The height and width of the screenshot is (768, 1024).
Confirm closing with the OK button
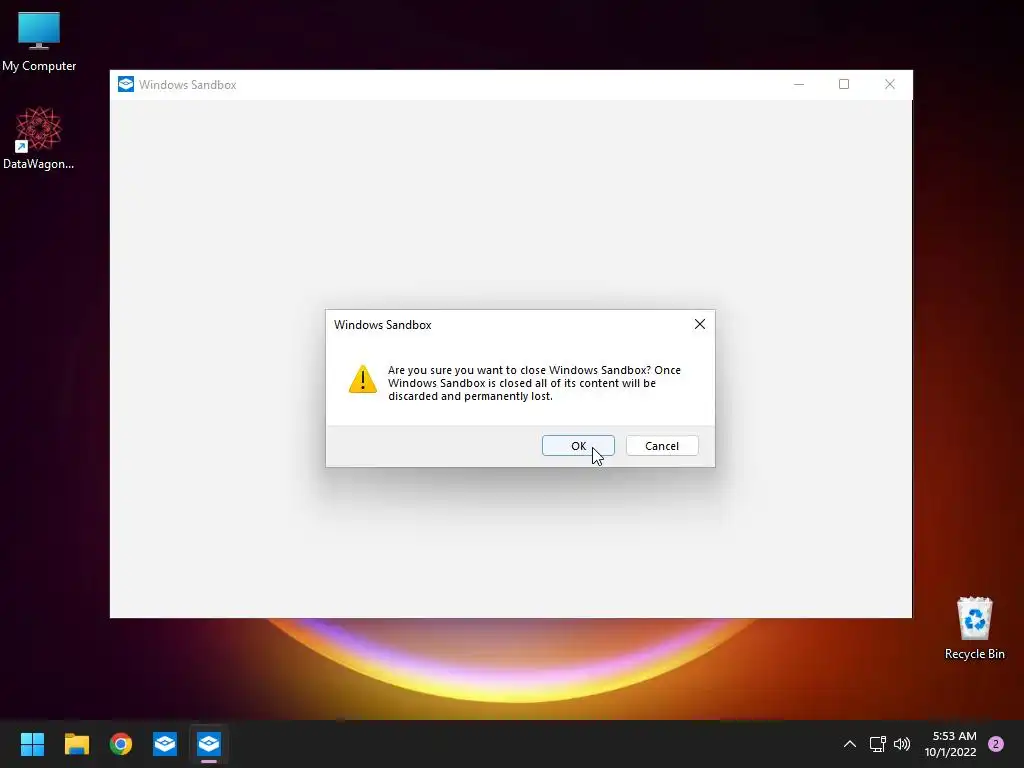click(578, 445)
